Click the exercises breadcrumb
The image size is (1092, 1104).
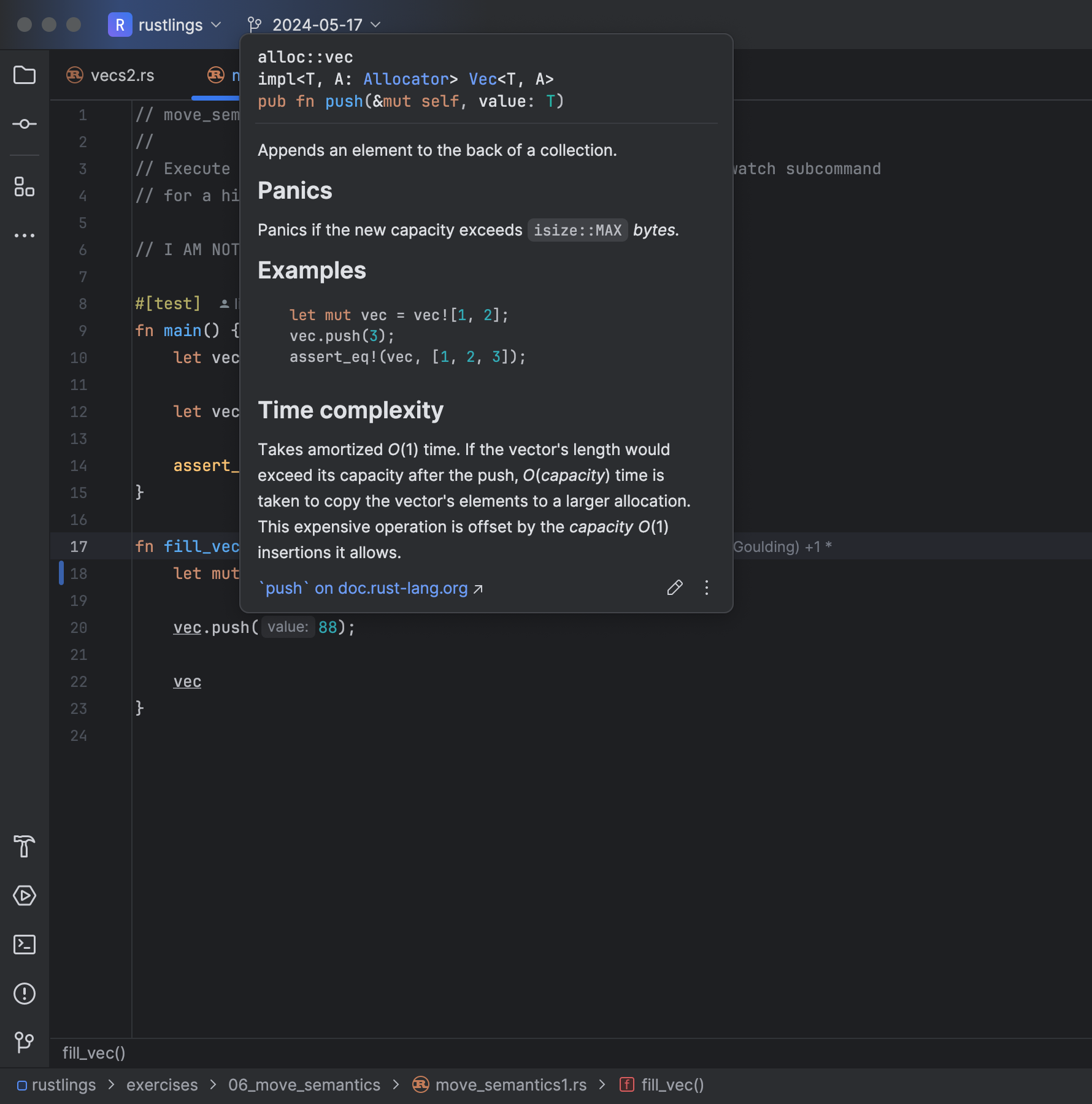pyautogui.click(x=162, y=1085)
